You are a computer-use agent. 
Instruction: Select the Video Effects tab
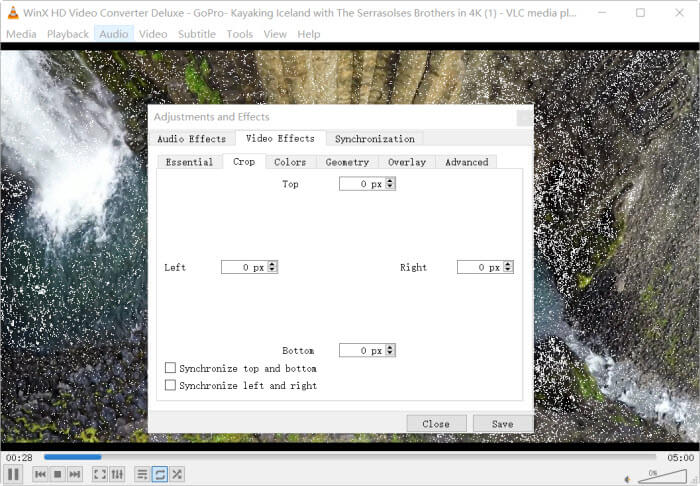[280, 138]
